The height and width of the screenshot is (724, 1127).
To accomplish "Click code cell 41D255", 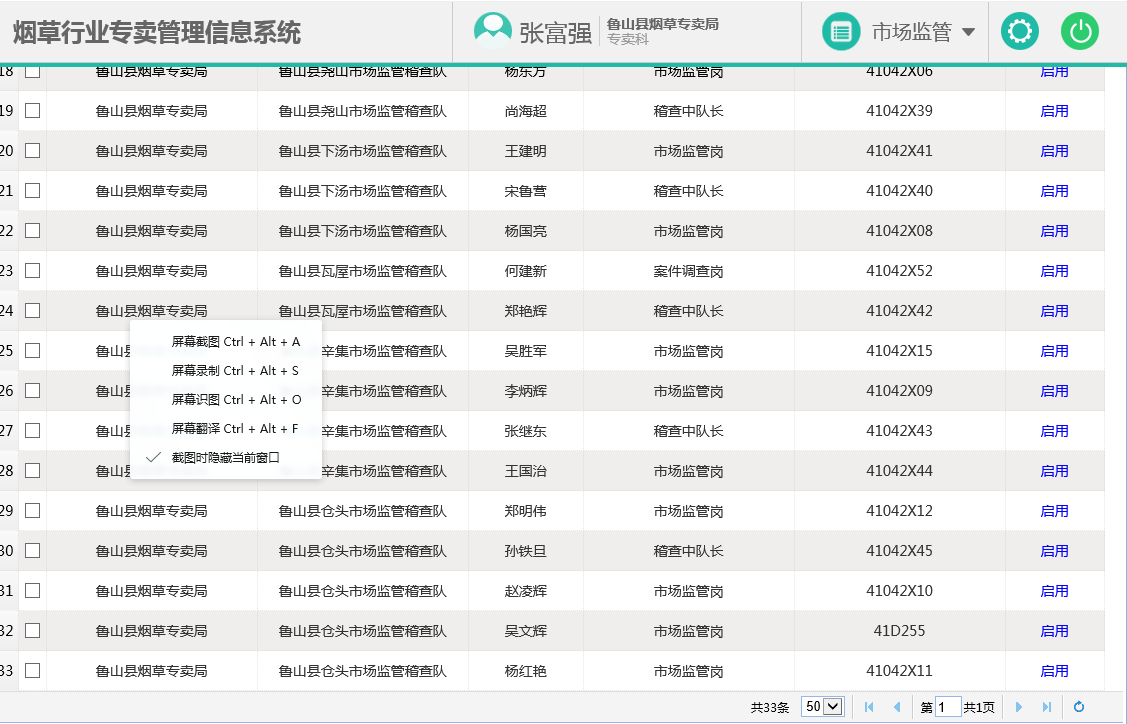I will 899,631.
